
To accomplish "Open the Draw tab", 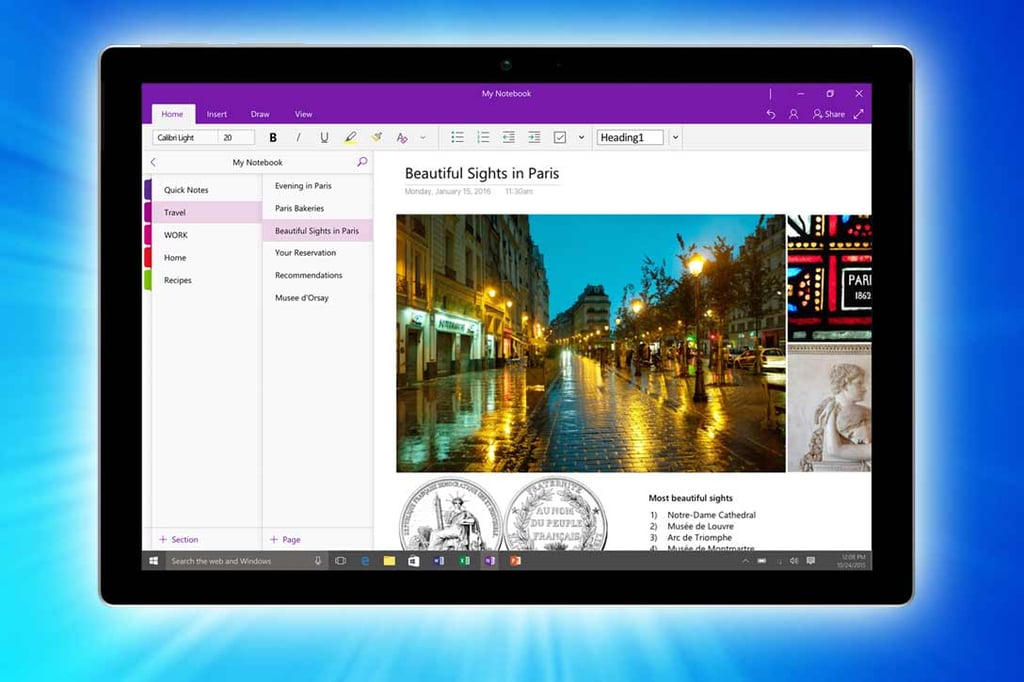I will pos(260,114).
